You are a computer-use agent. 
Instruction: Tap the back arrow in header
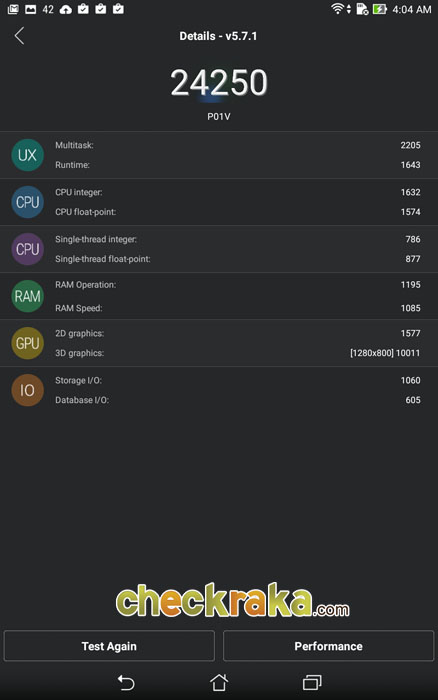(x=19, y=36)
